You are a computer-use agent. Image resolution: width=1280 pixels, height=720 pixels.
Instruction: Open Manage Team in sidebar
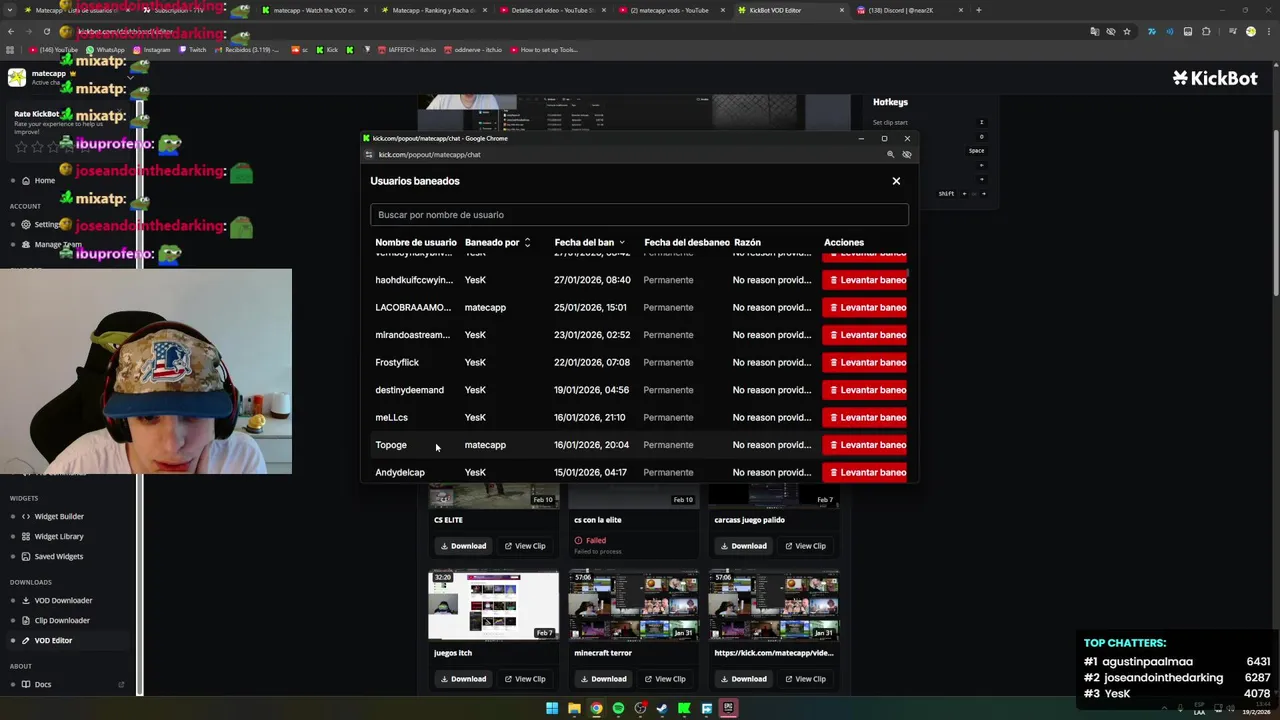pyautogui.click(x=58, y=244)
